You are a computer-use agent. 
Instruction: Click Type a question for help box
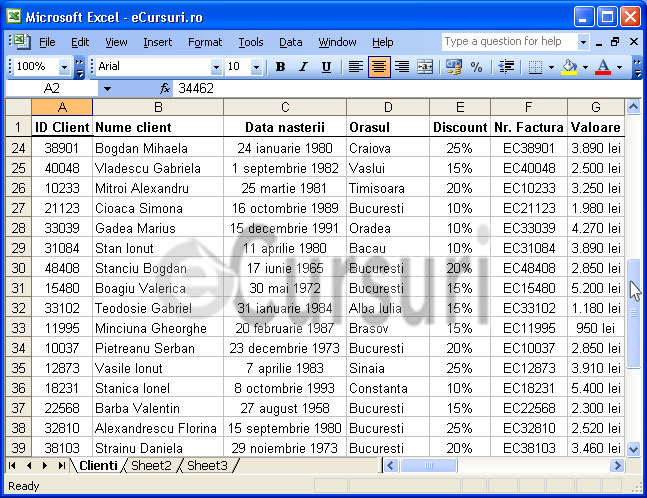coord(510,42)
